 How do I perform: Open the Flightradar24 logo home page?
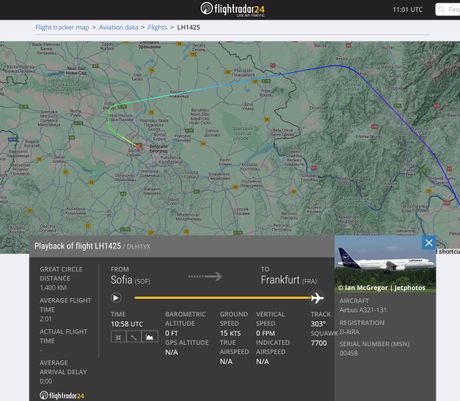[x=232, y=9]
